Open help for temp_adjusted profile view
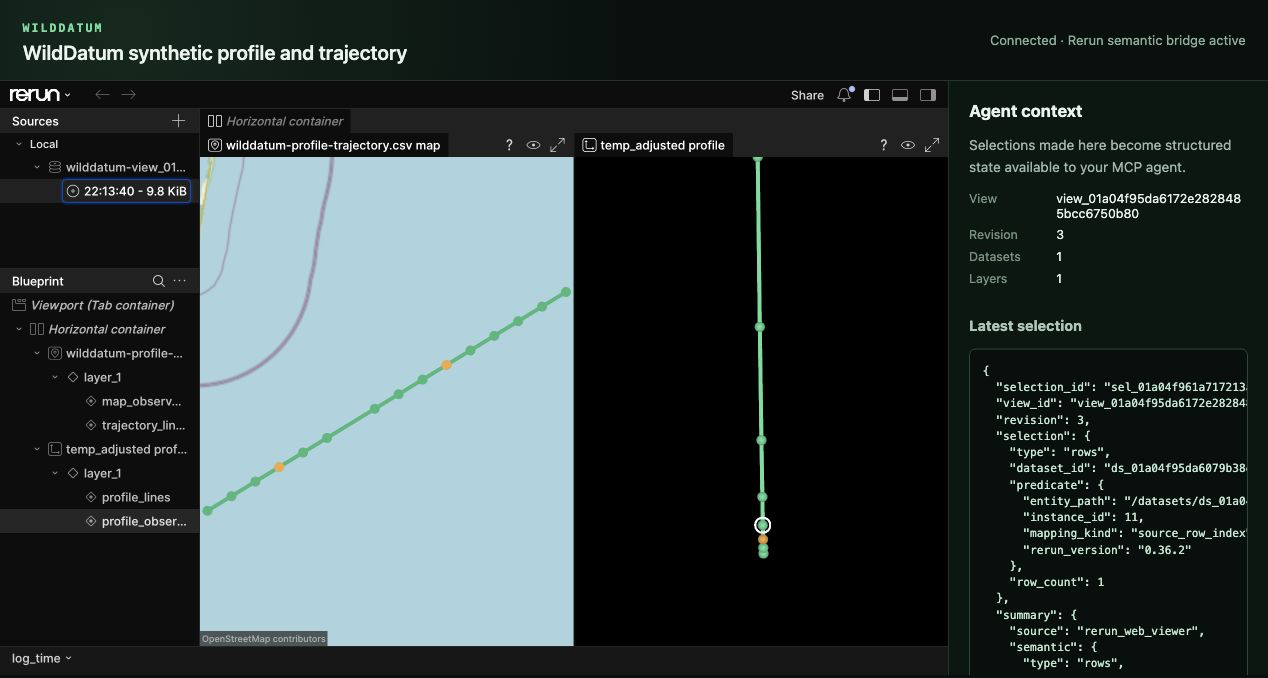The height and width of the screenshot is (678, 1268). coord(883,145)
